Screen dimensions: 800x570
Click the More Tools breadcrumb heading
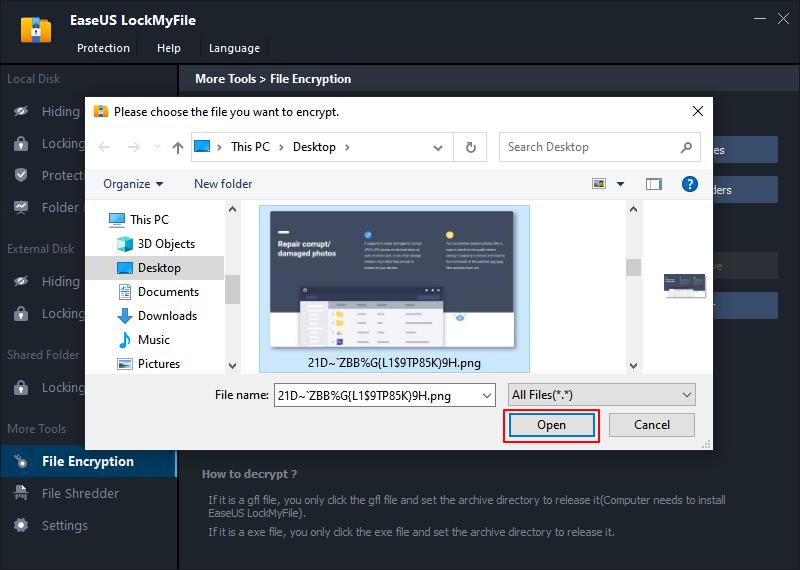click(226, 79)
